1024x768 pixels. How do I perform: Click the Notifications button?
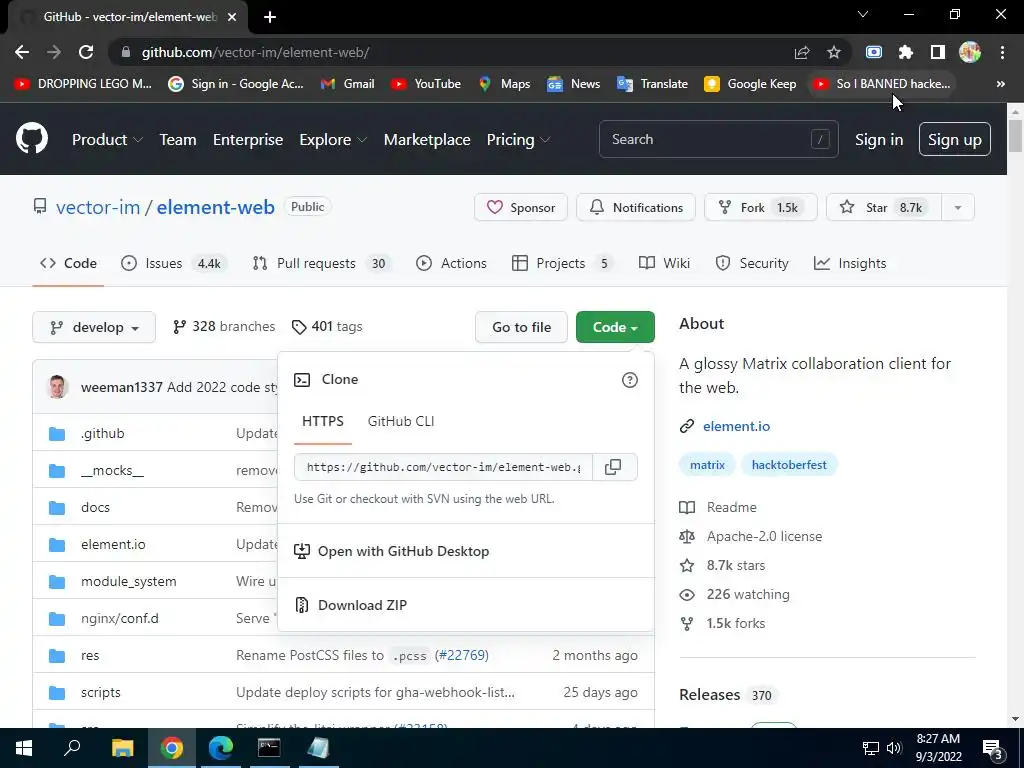(636, 208)
